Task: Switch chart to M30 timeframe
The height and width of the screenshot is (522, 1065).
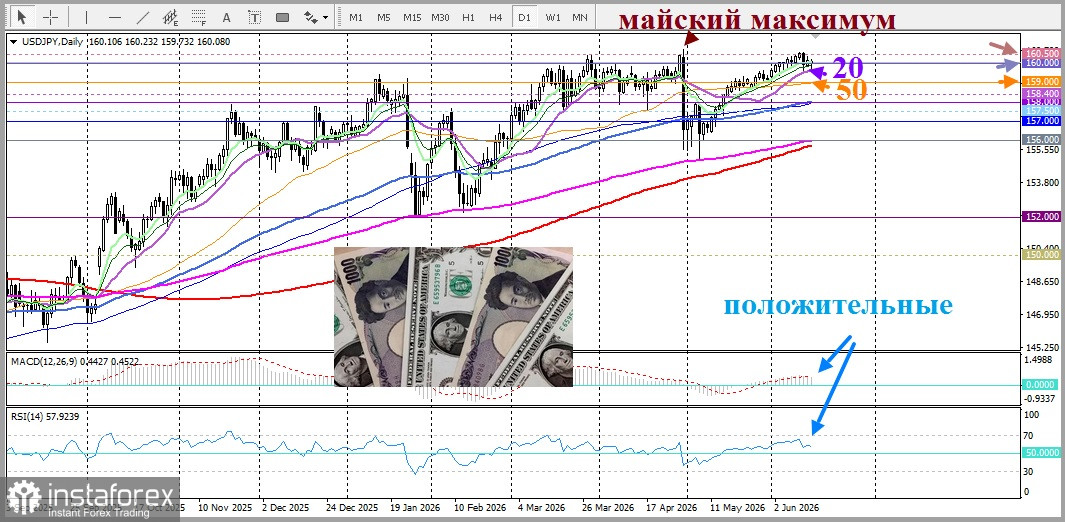Action: [440, 17]
